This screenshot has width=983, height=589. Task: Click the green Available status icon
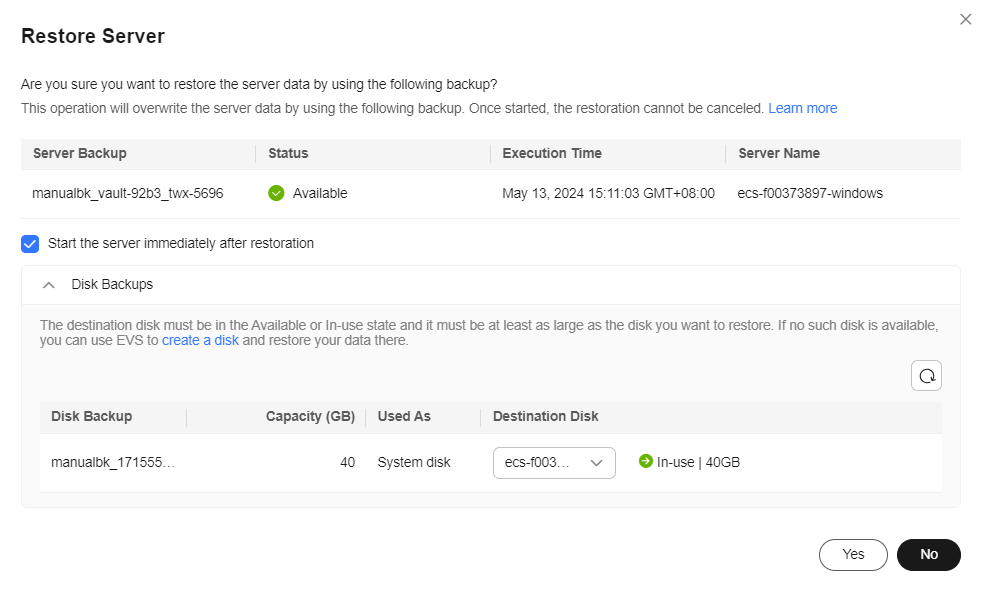[x=277, y=193]
